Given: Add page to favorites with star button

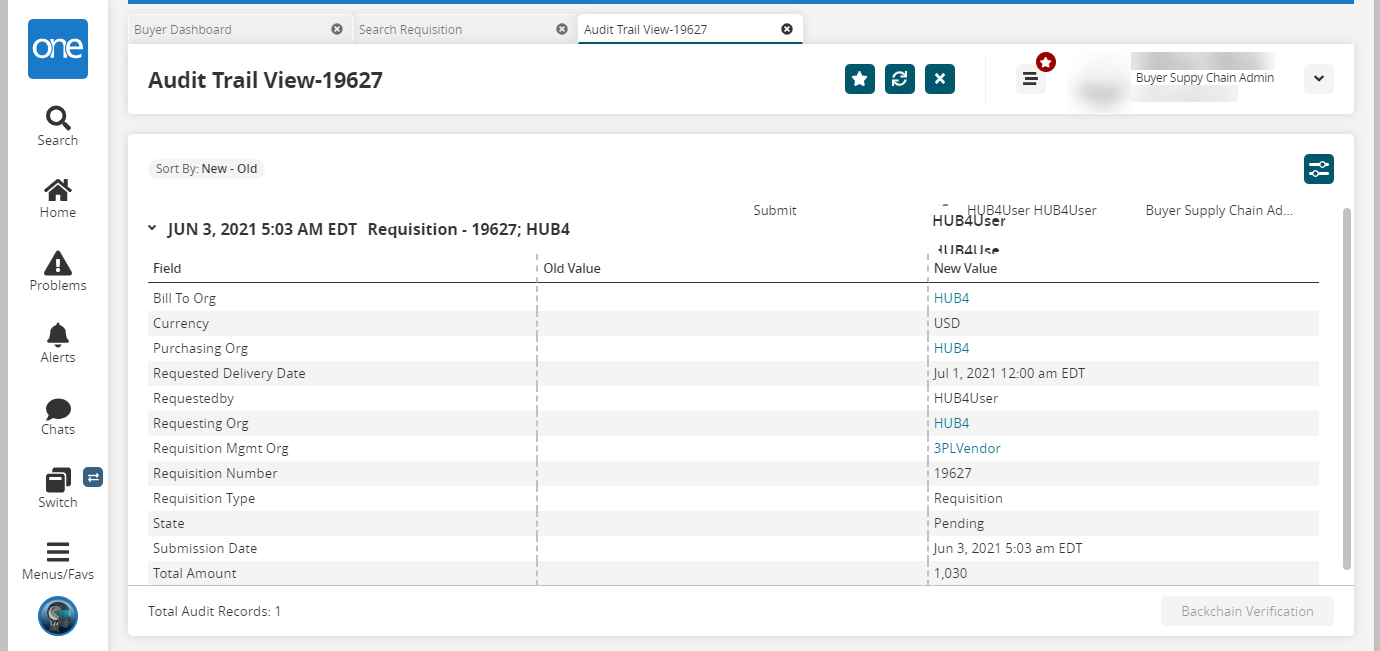Looking at the screenshot, I should [860, 79].
